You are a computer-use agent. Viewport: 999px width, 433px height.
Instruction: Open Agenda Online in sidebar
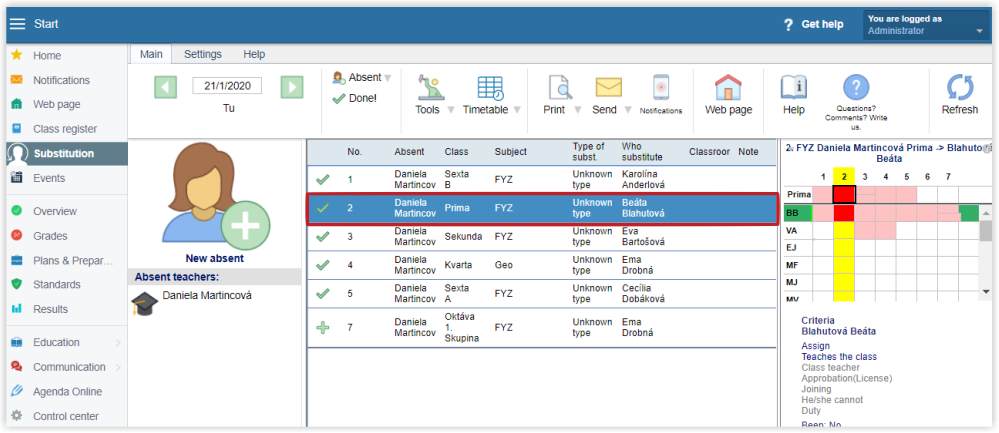pyautogui.click(x=67, y=392)
